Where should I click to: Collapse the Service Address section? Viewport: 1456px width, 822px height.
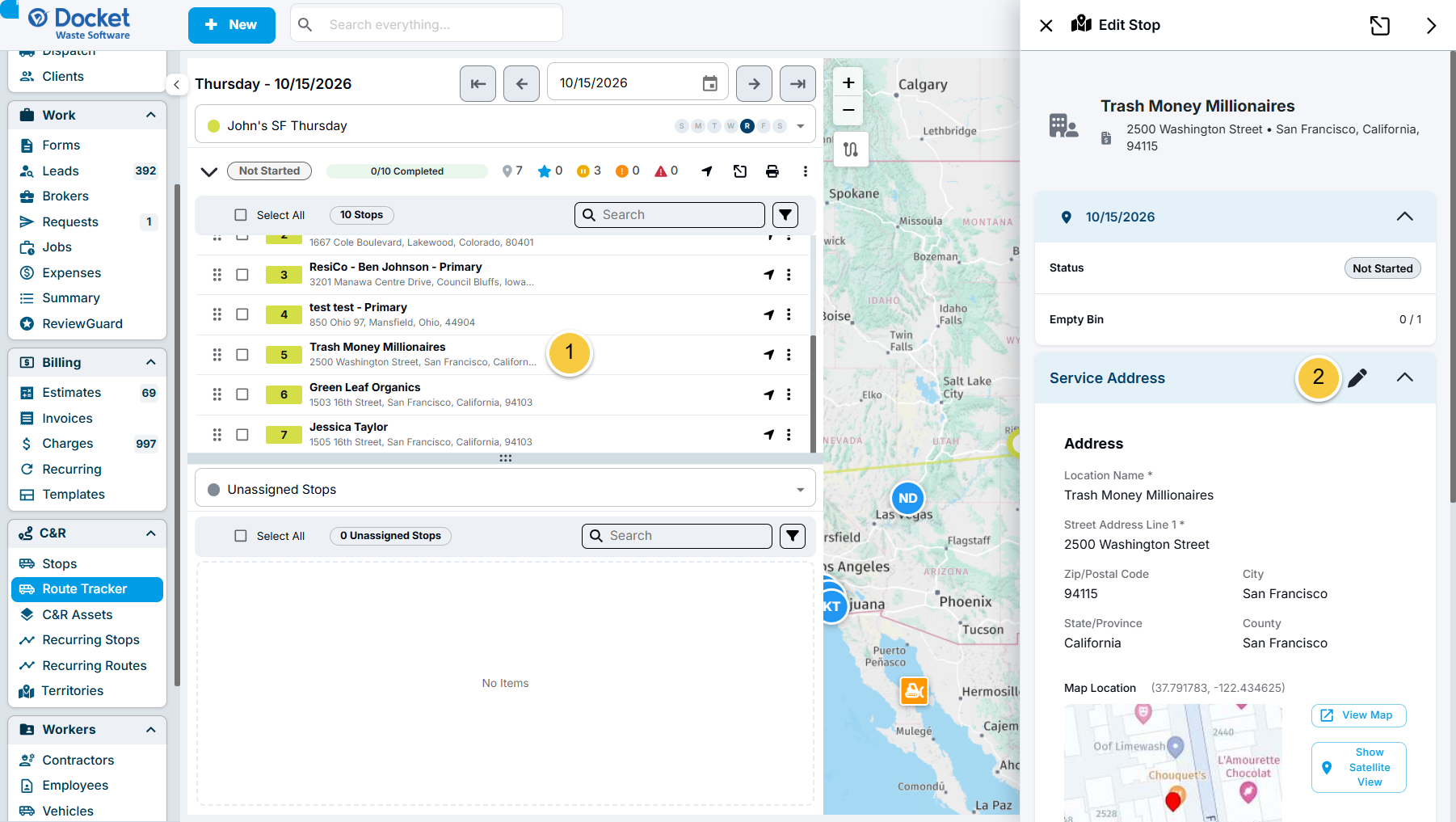point(1405,377)
